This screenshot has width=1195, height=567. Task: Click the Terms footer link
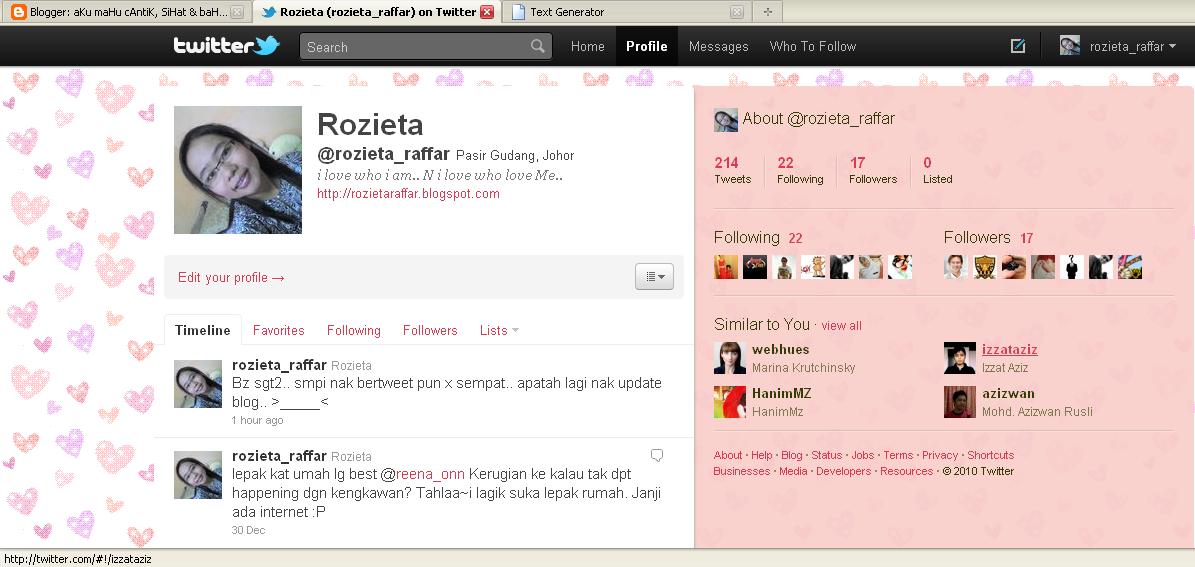point(898,455)
